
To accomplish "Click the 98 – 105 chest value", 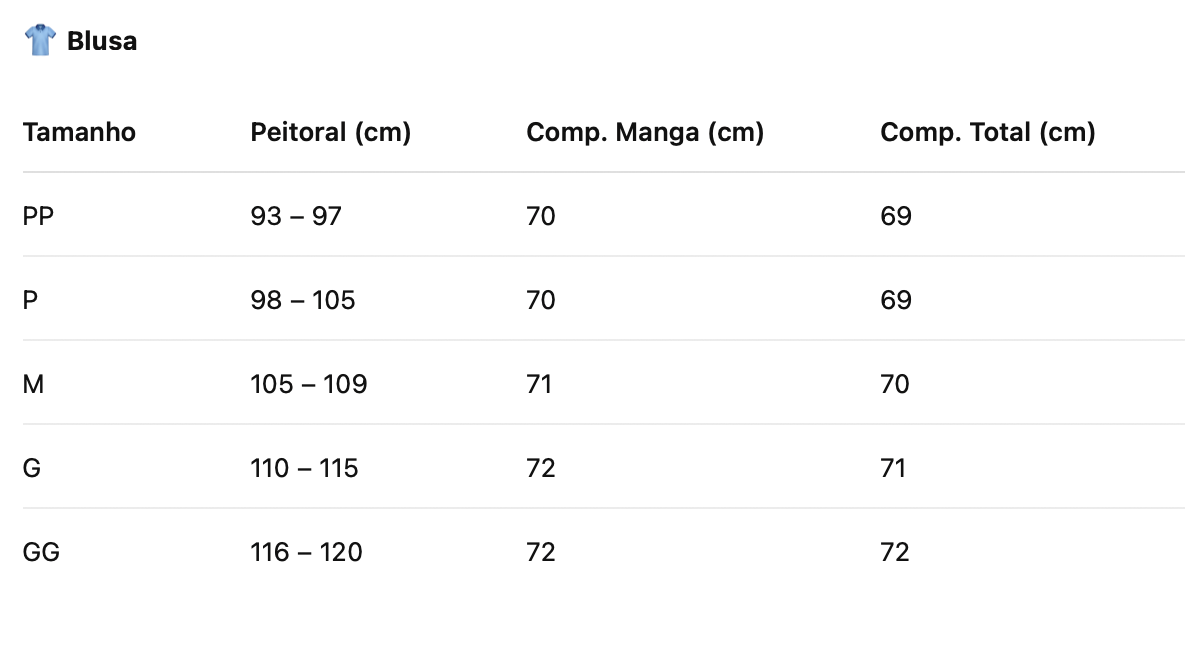I will pos(303,300).
